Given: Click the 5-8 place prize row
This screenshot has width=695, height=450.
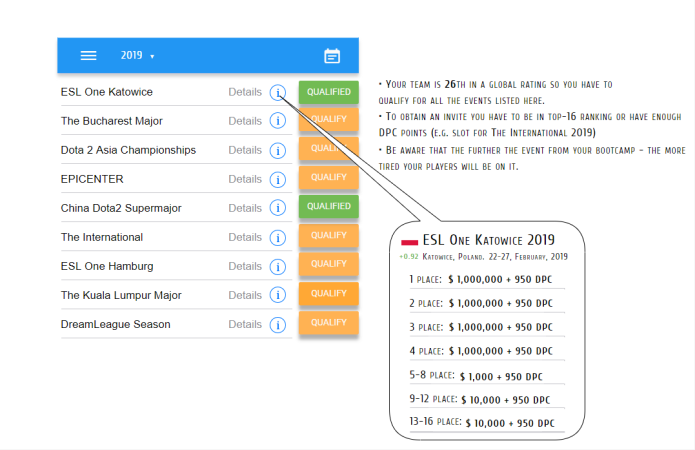Looking at the screenshot, I should pos(487,376).
